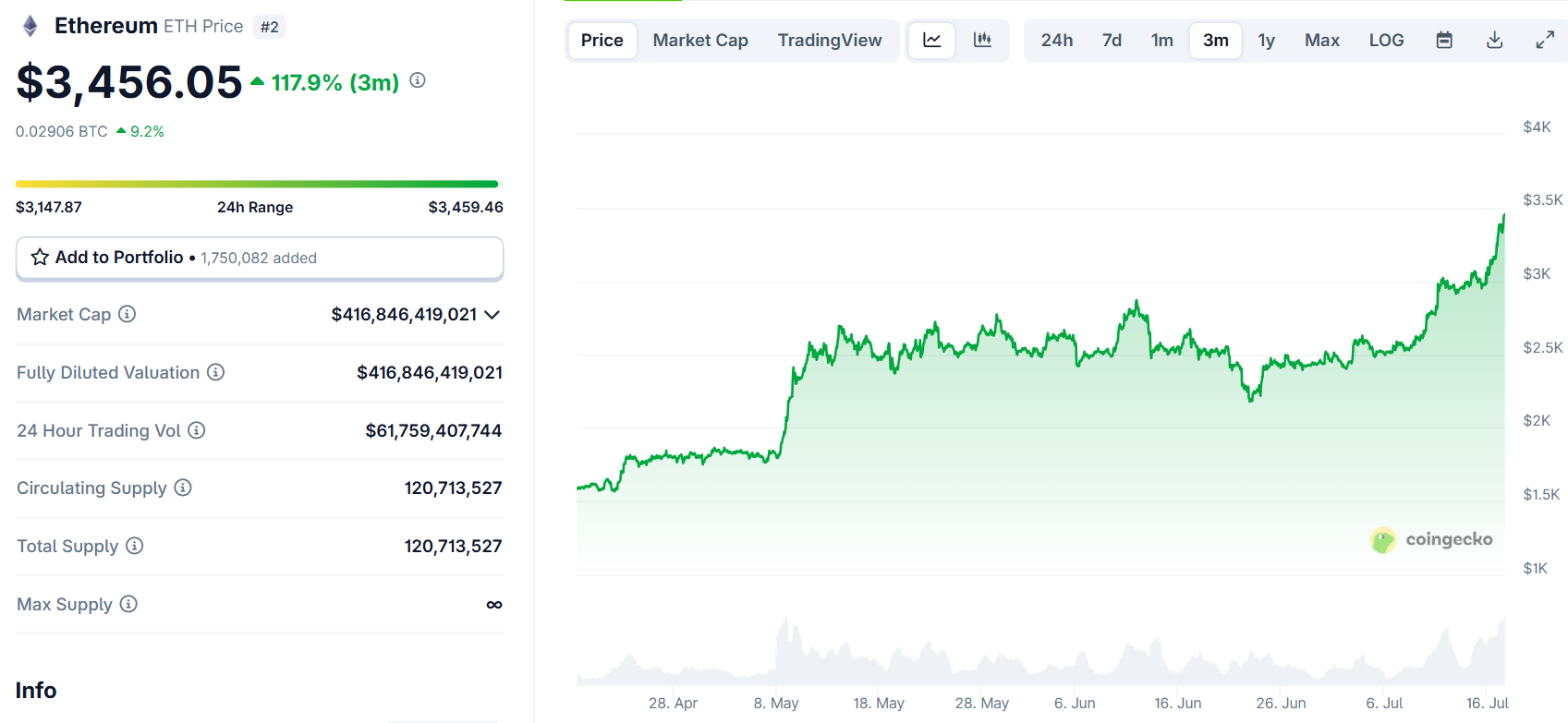The image size is (1568, 723).
Task: Click the 16. Jul date label on chart axis
Action: (x=1488, y=703)
